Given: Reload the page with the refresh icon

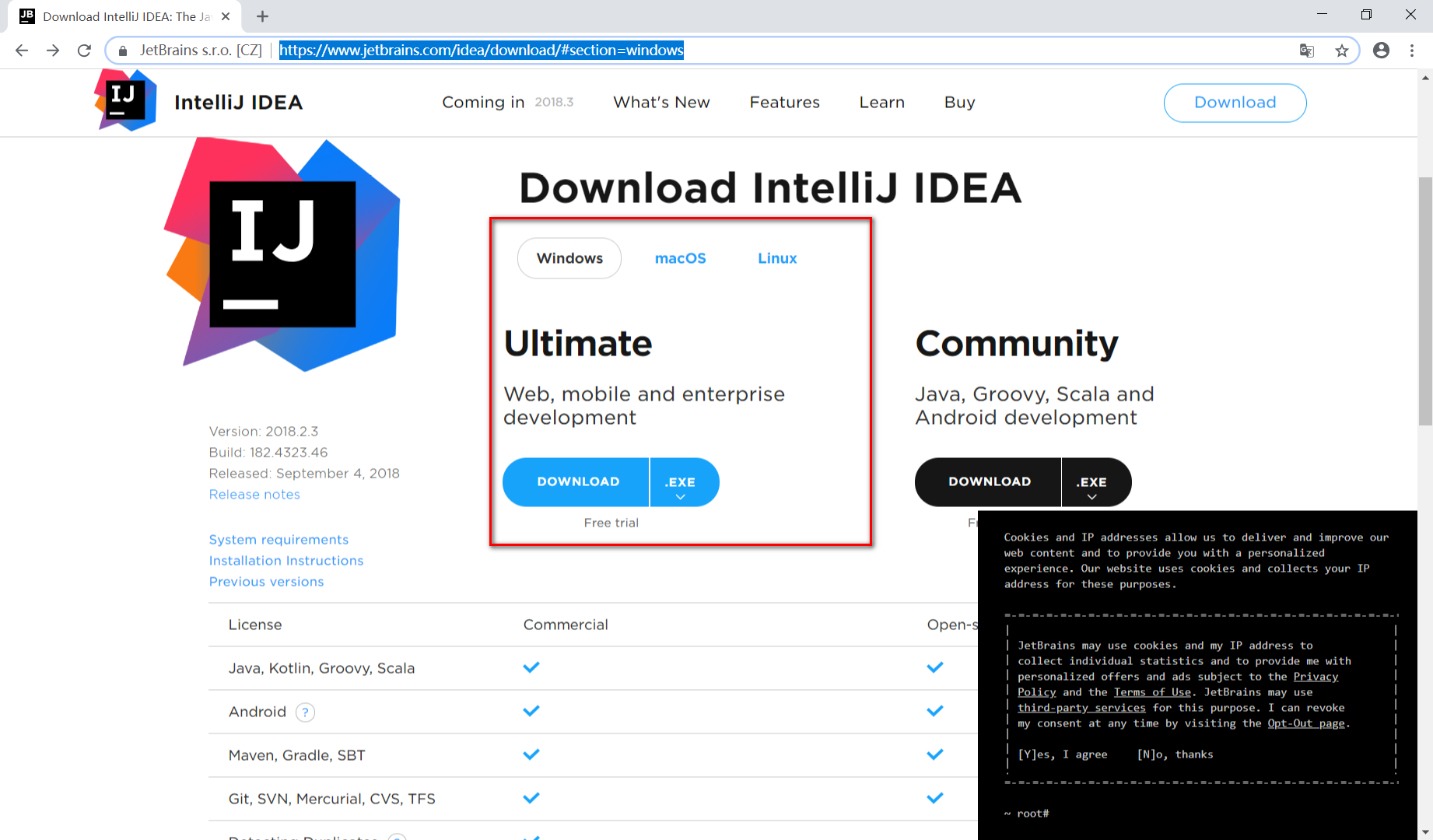Looking at the screenshot, I should [84, 51].
